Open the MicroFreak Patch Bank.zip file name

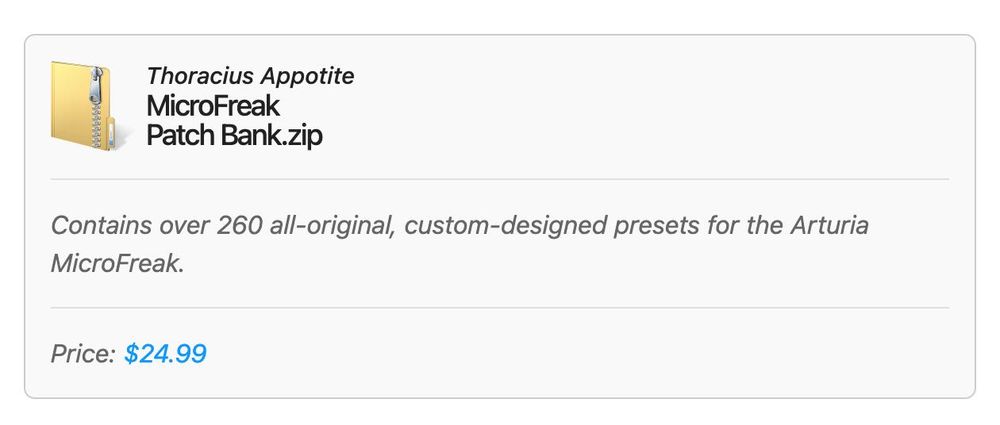pos(234,120)
